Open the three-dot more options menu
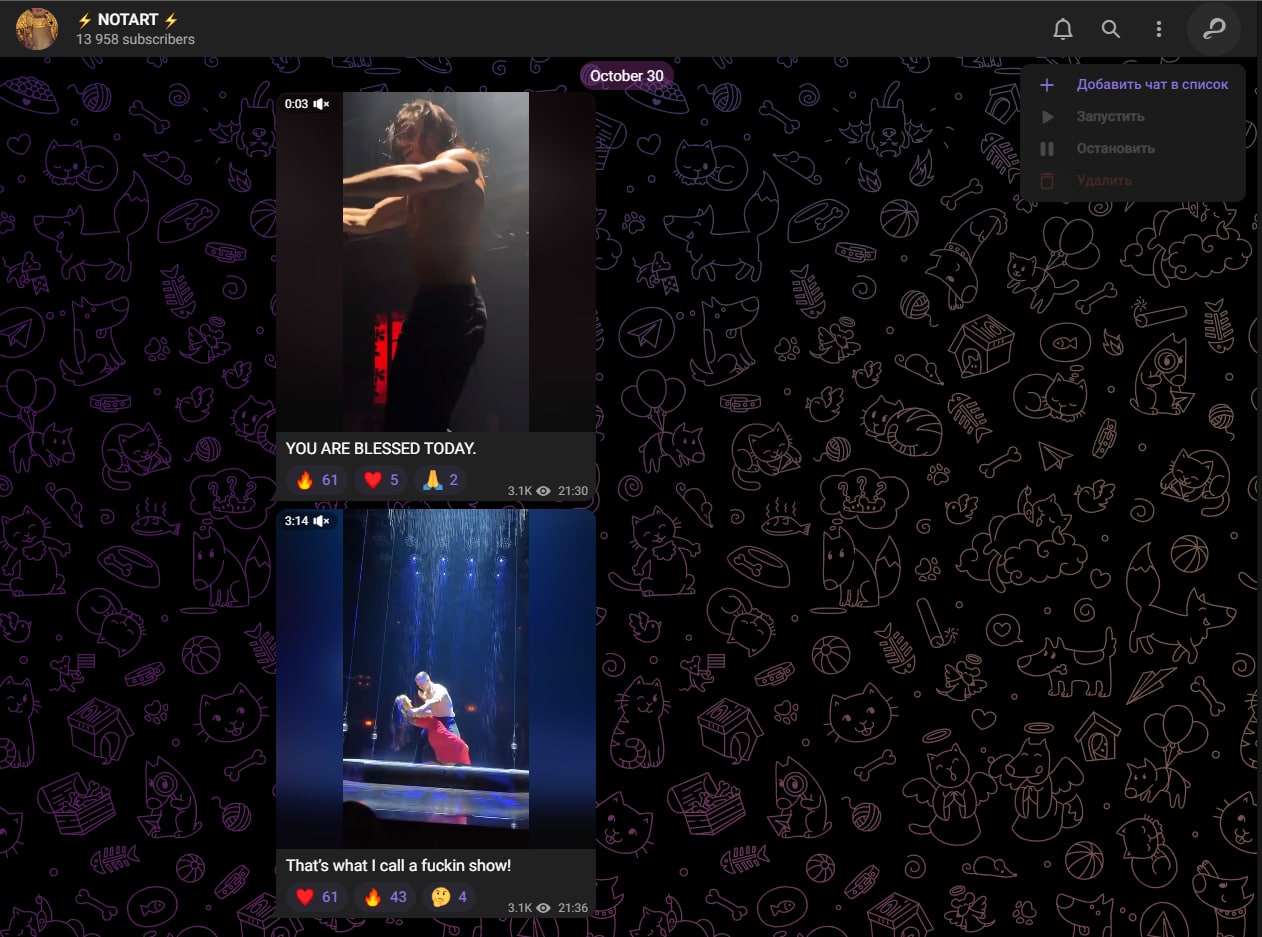This screenshot has width=1262, height=937. pos(1158,29)
